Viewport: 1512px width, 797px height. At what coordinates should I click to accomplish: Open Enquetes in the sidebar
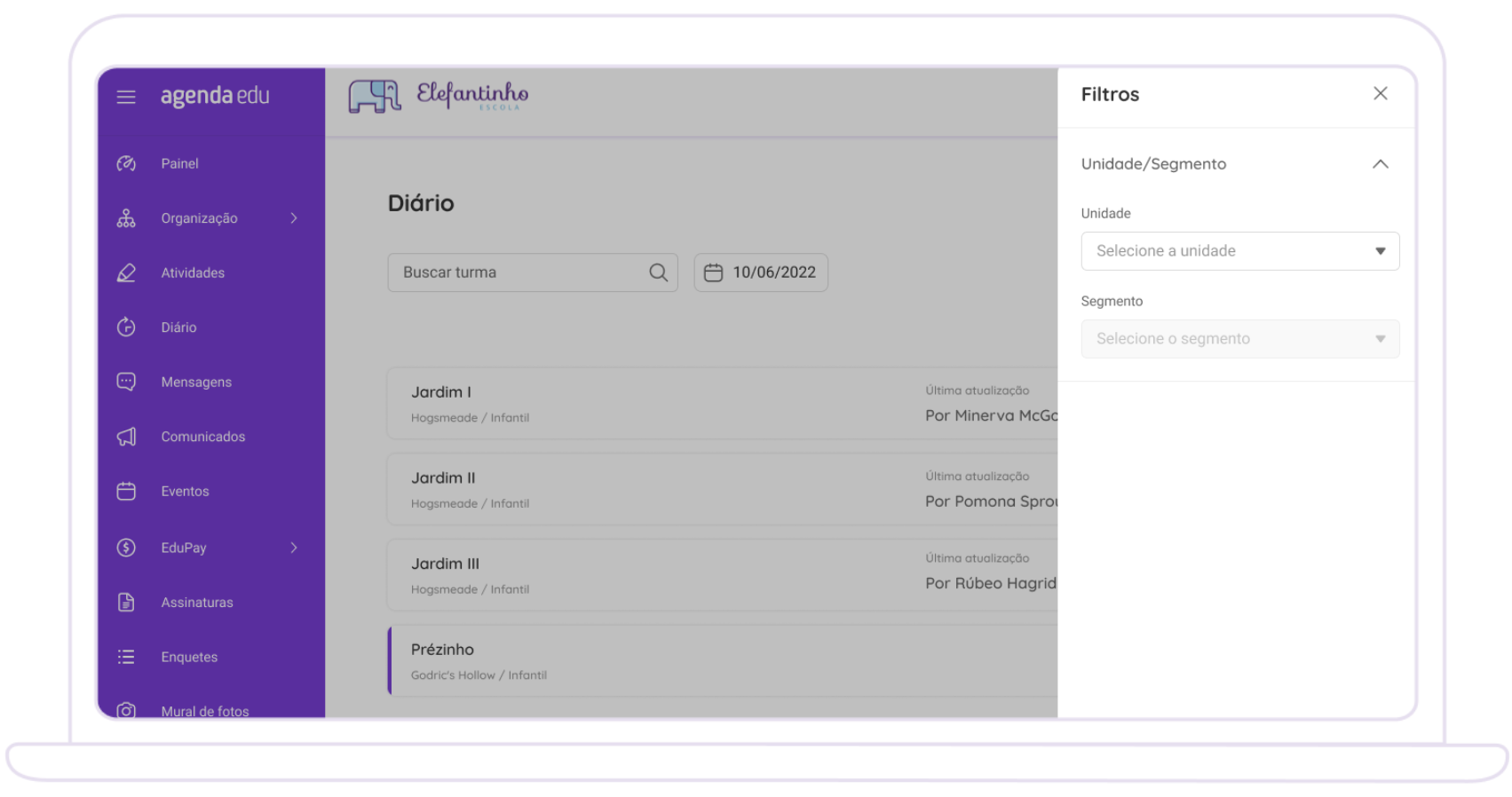[189, 657]
